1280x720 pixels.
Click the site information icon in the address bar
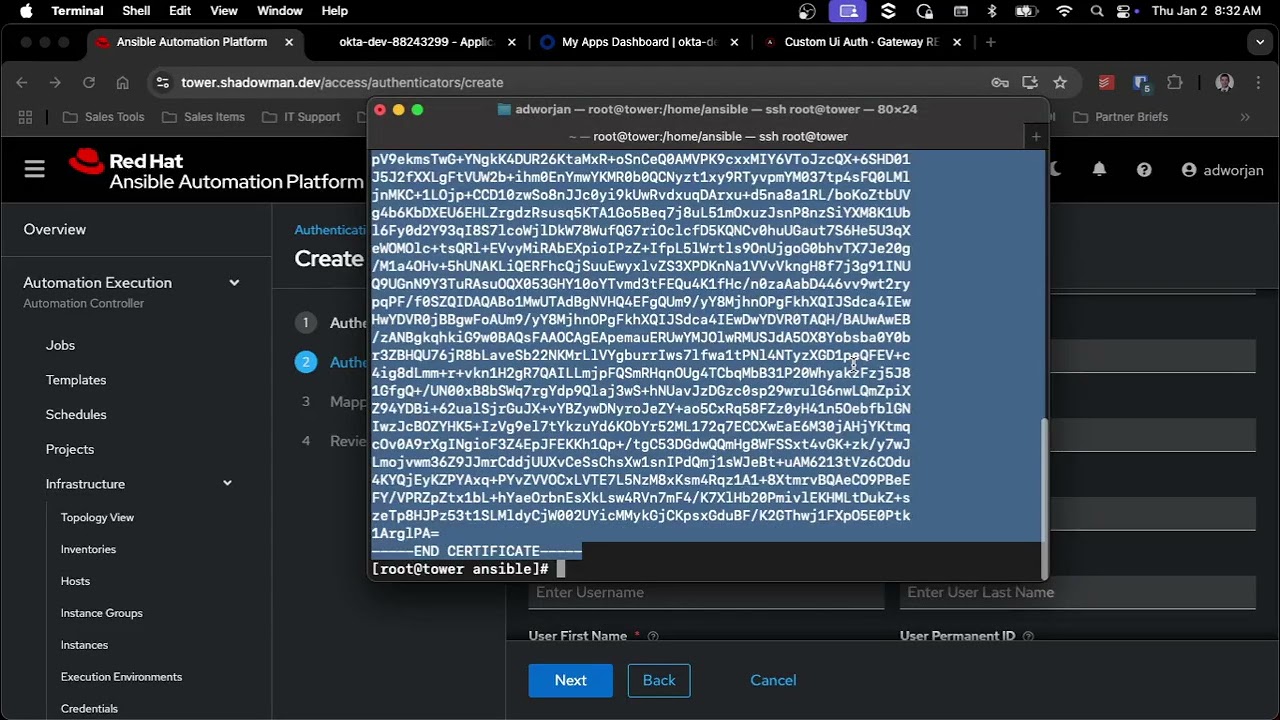point(164,82)
